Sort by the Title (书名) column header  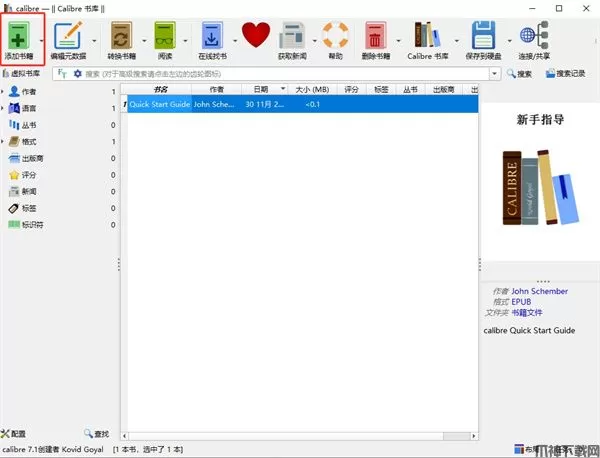pos(160,90)
